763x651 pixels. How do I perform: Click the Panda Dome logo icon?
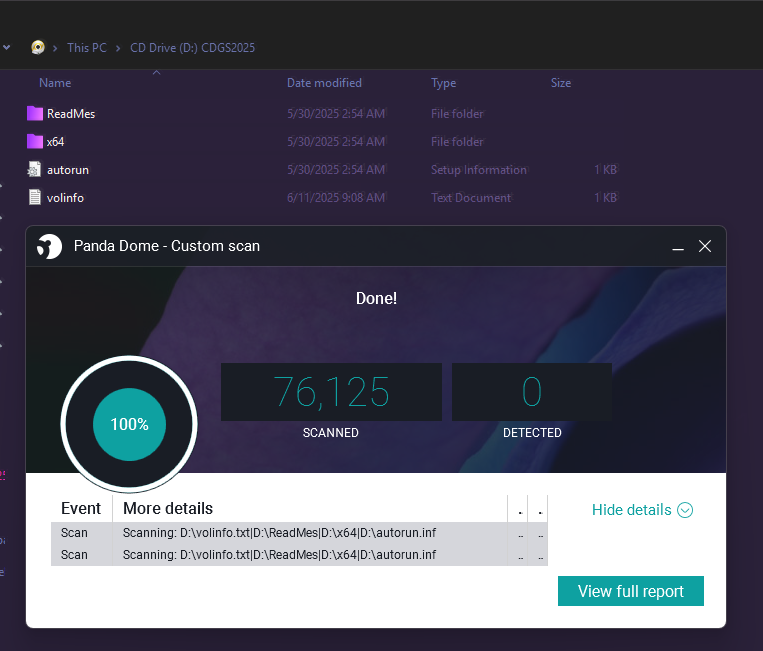(x=49, y=246)
